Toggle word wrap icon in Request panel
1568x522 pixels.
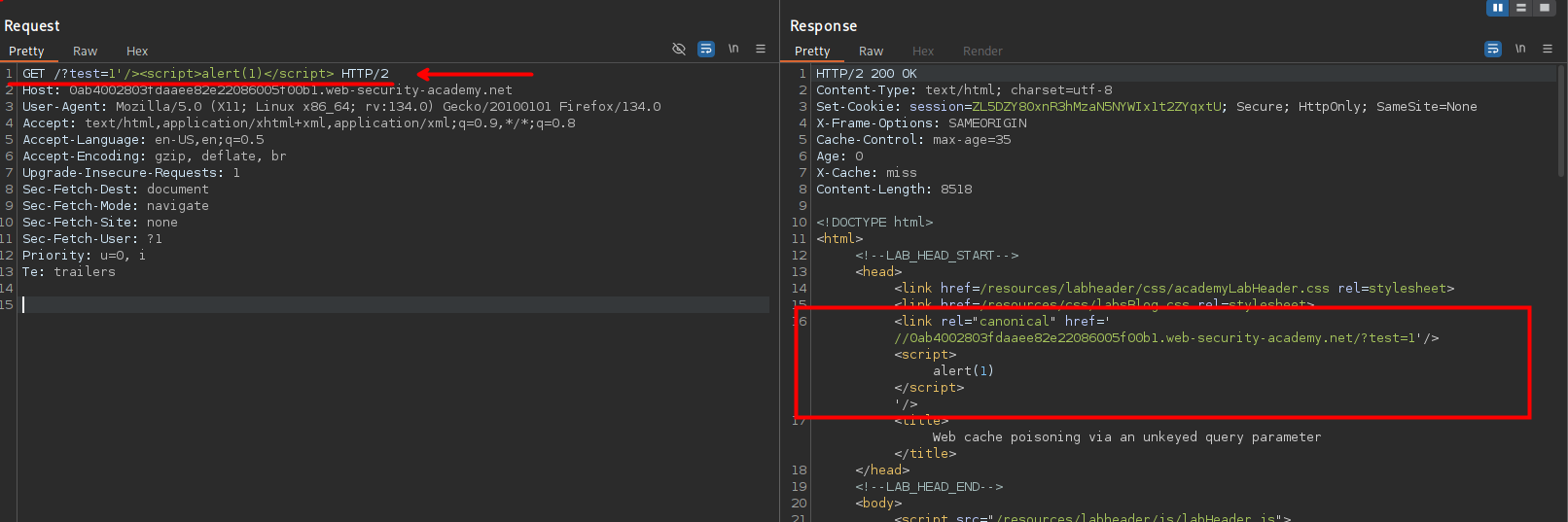tap(706, 50)
